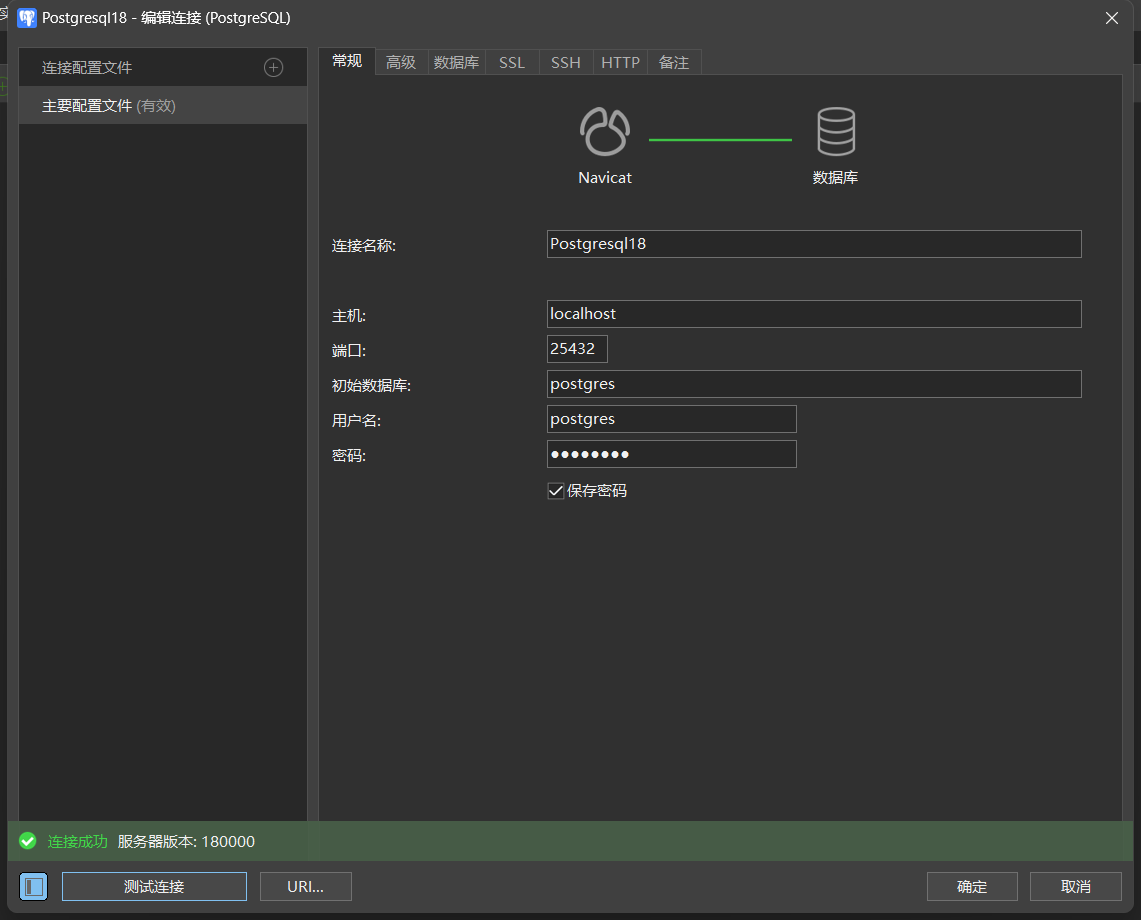Open the HTTP tab
The width and height of the screenshot is (1141, 920).
coord(621,63)
